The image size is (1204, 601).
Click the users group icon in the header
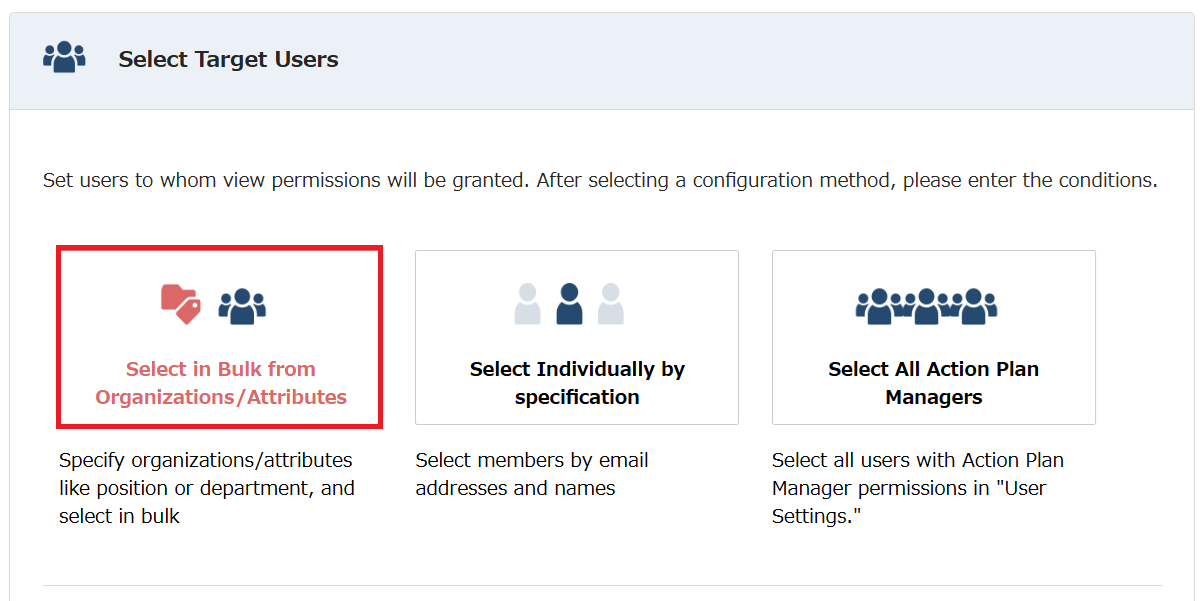pos(64,58)
